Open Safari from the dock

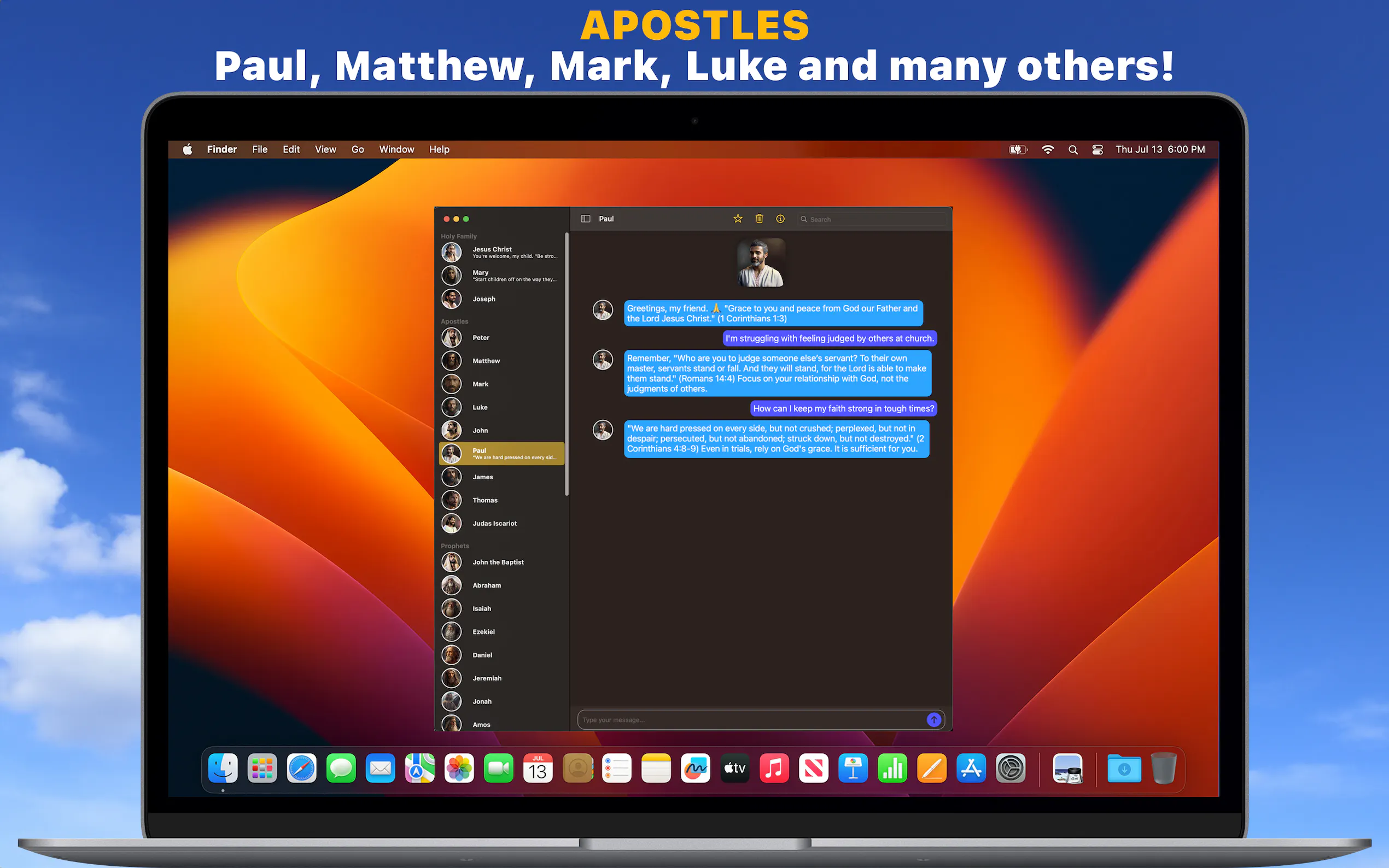(301, 768)
